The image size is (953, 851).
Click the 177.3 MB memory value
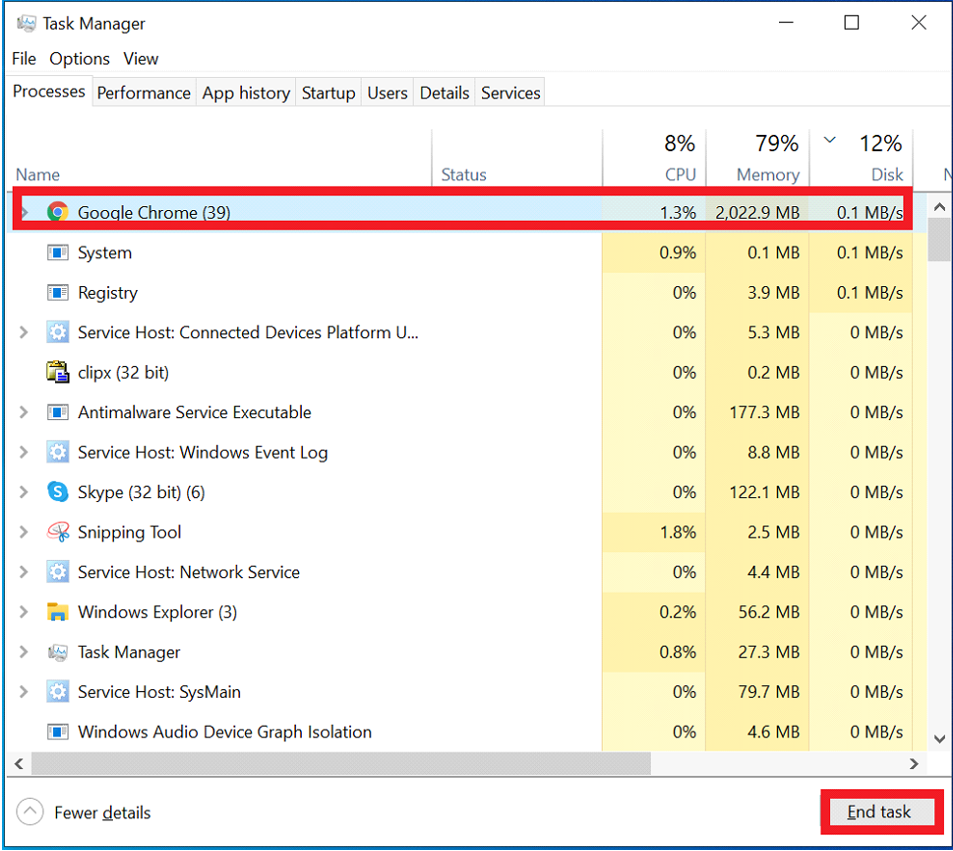point(765,412)
